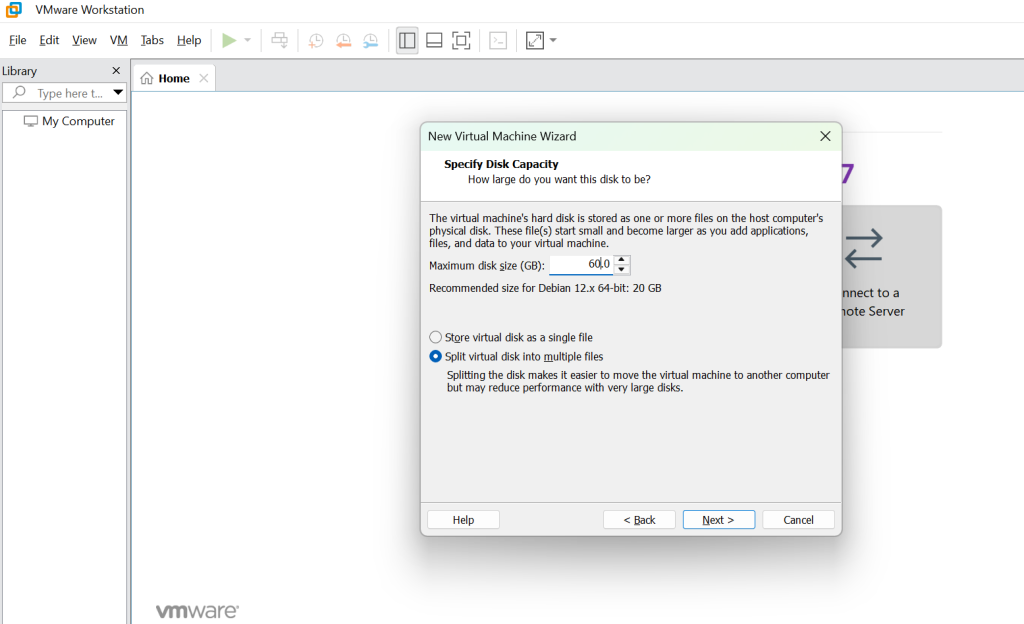Increase disk size with the up stepper arrow
This screenshot has width=1024, height=624.
point(622,260)
